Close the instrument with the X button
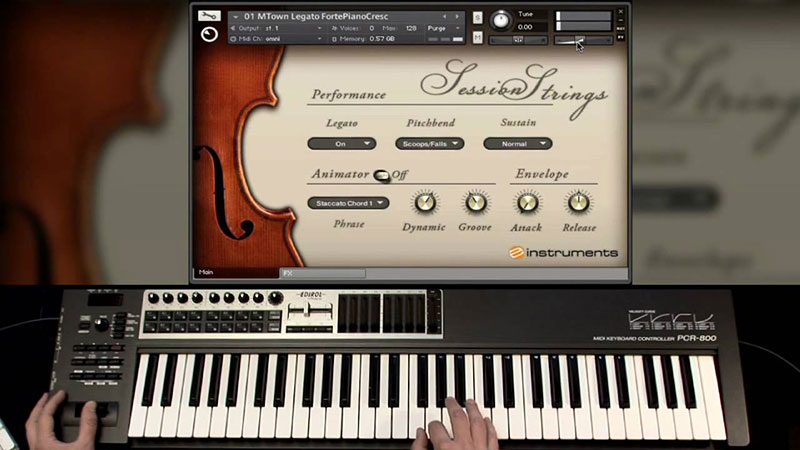This screenshot has height=450, width=800. 621,11
